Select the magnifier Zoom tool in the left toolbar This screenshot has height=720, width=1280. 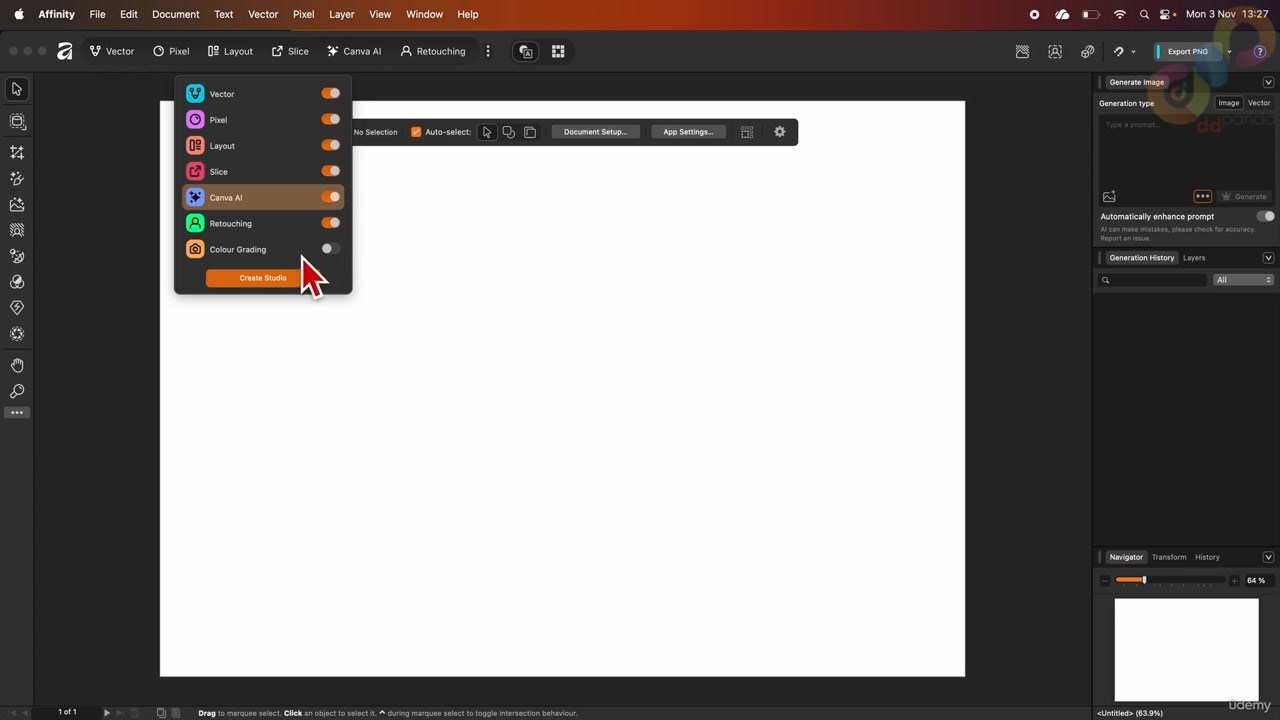tap(17, 392)
